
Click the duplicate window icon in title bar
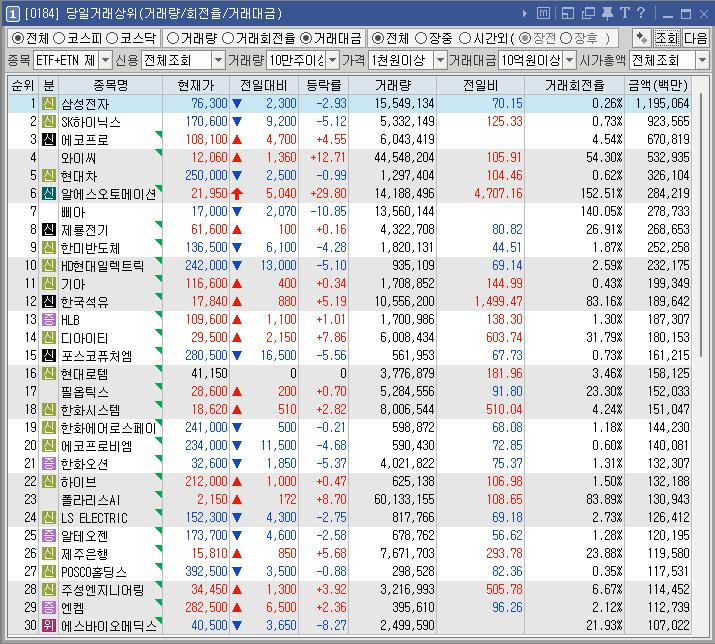pos(588,13)
